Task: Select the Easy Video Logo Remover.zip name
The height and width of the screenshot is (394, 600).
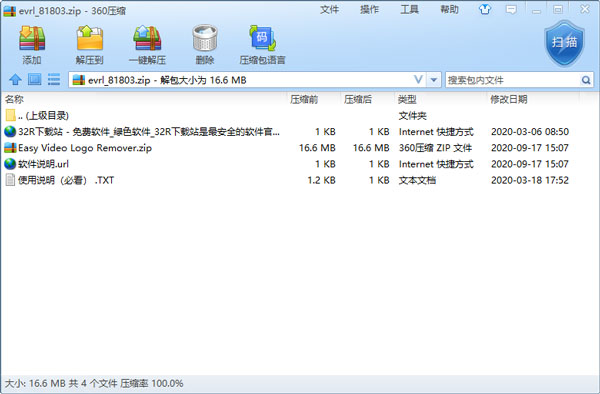Action: [85, 148]
